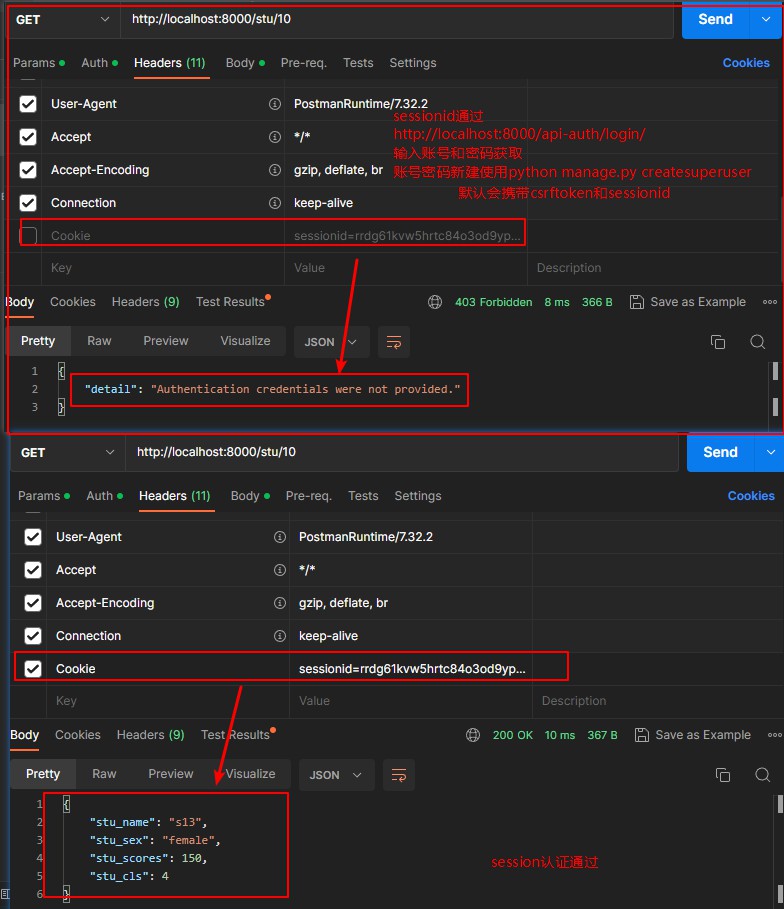Send the lower GET request
Screen dimensions: 784x909
click(x=720, y=452)
